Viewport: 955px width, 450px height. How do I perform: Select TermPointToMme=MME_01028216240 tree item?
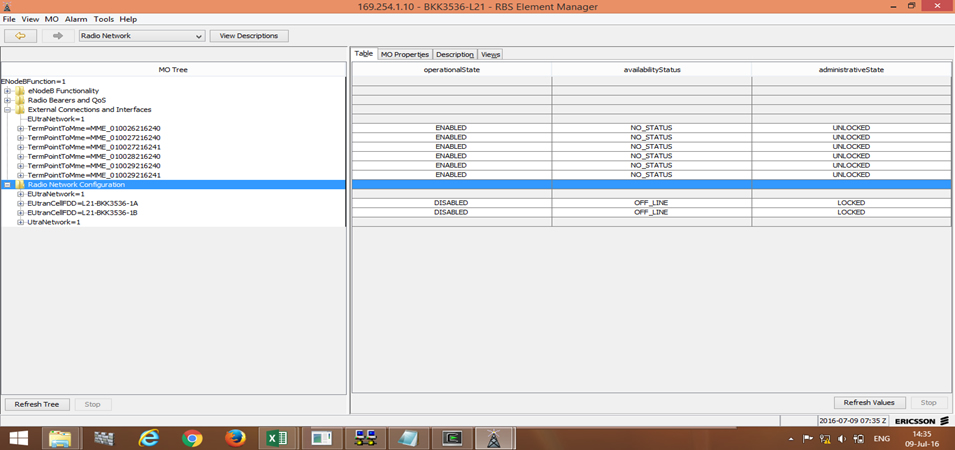94,156
